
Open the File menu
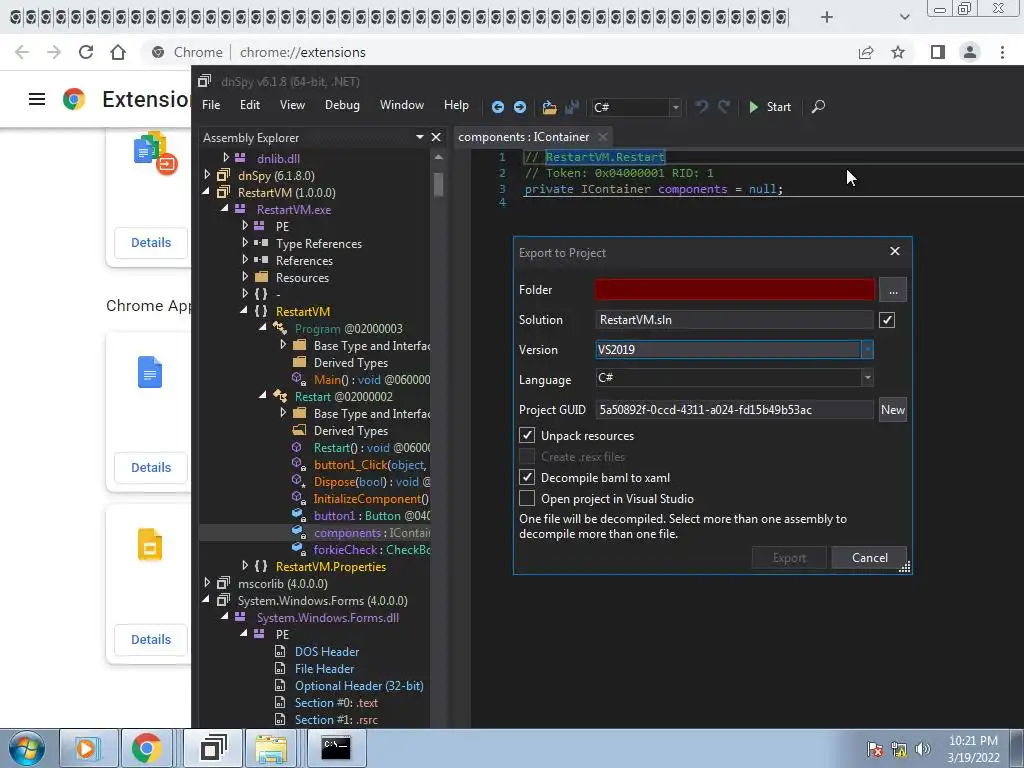211,105
